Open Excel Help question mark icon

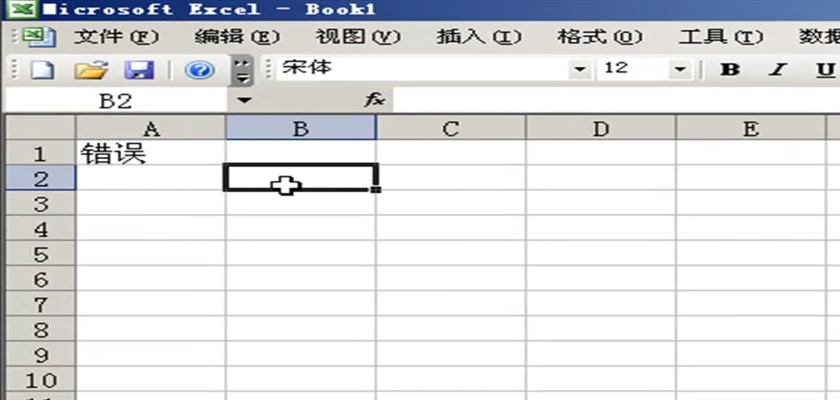[199, 70]
